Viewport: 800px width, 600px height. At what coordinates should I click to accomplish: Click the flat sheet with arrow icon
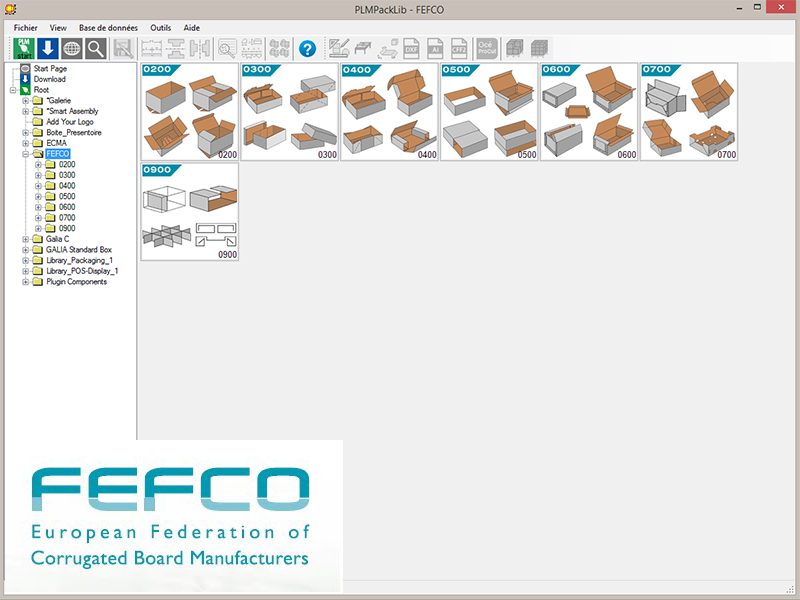pyautogui.click(x=388, y=48)
